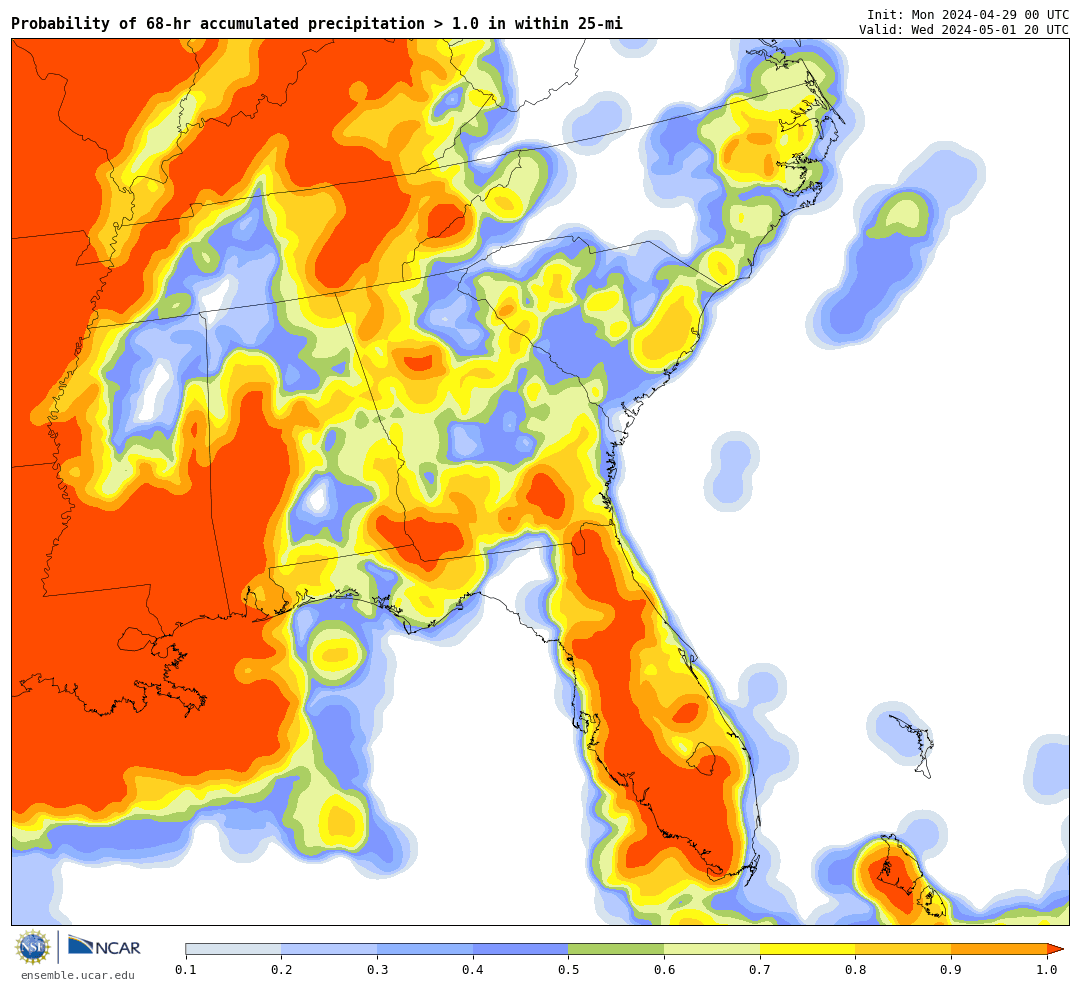Viewport: 1080px width, 988px height.
Task: Click the 0.9 colorbar tick label
Action: (x=952, y=970)
